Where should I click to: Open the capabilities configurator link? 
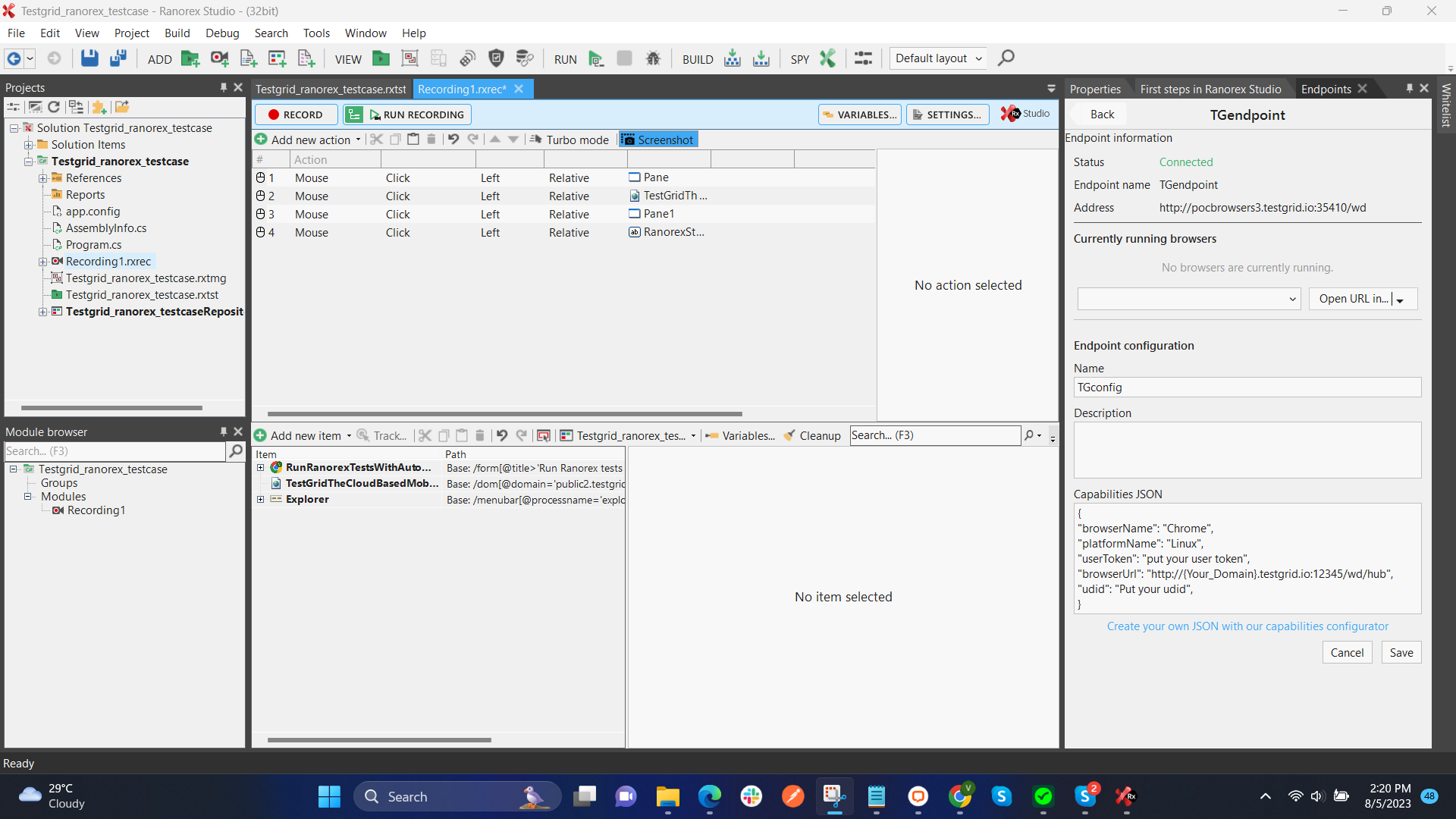tap(1247, 626)
